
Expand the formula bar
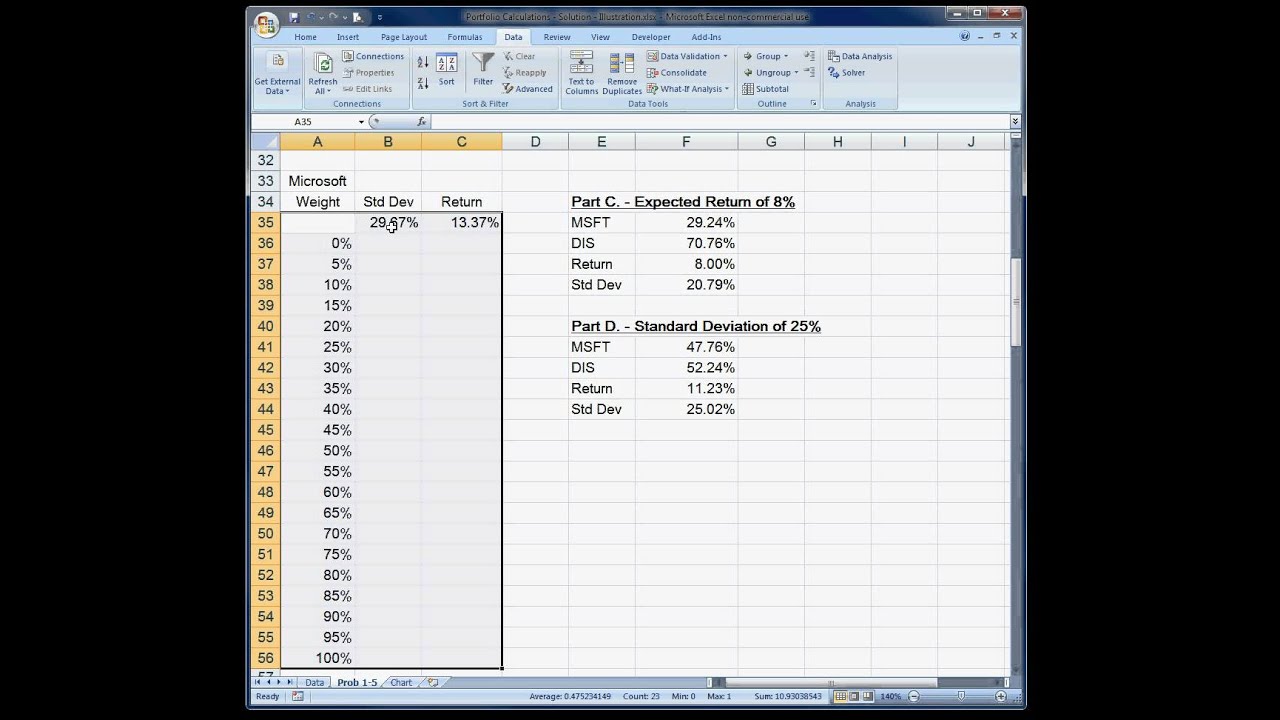click(x=1015, y=122)
